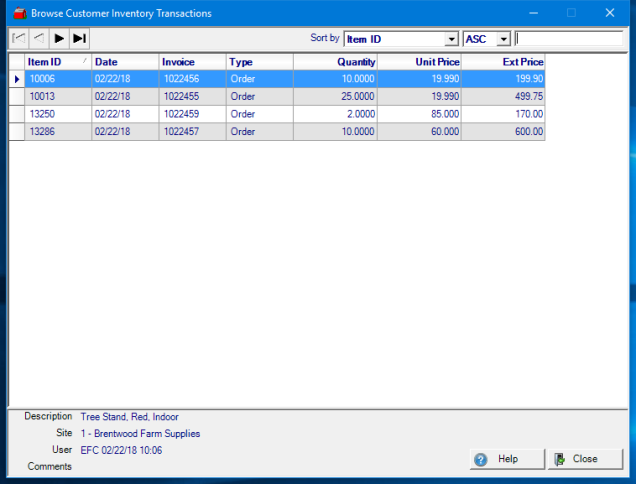Click the Invoice column header
The width and height of the screenshot is (636, 484).
pyautogui.click(x=192, y=62)
